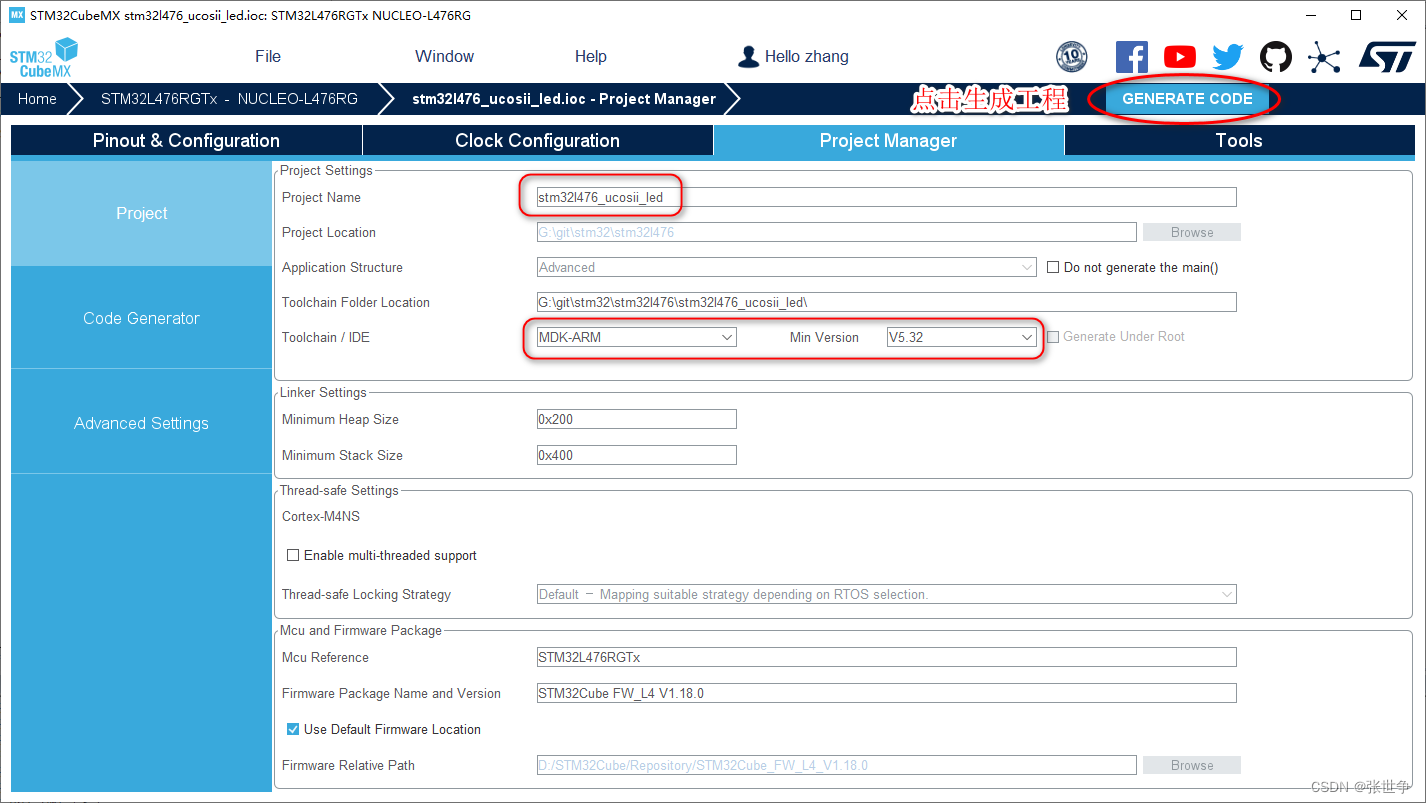Uncheck Use Default Firmware Location

pyautogui.click(x=293, y=729)
